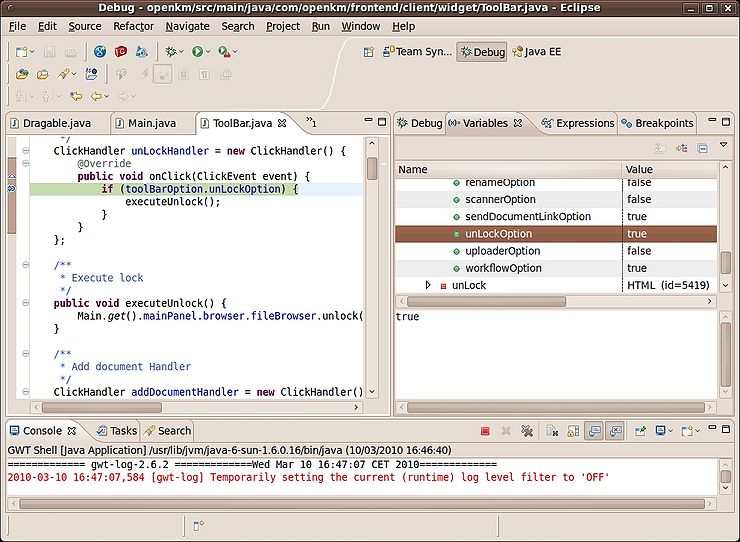Screen dimensions: 740x542
Task: Click the Back navigation arrow icon
Action: tap(96, 96)
